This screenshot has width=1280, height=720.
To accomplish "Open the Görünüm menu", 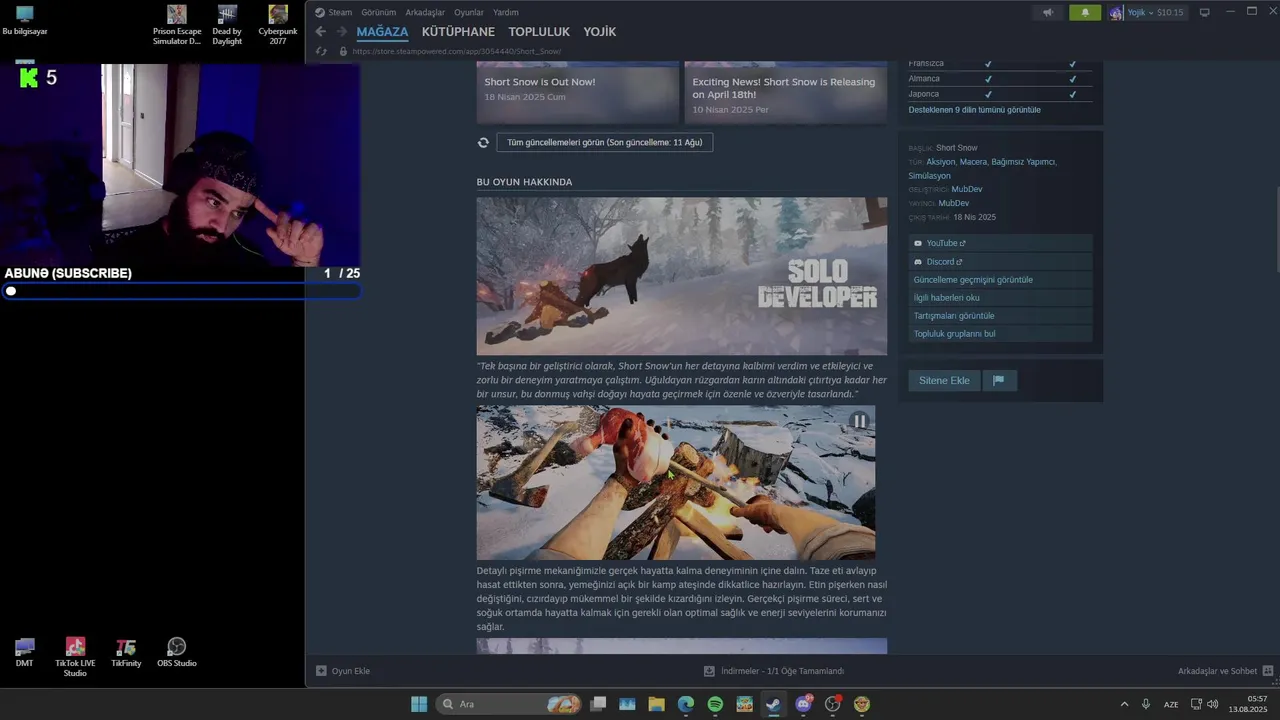I will click(378, 12).
